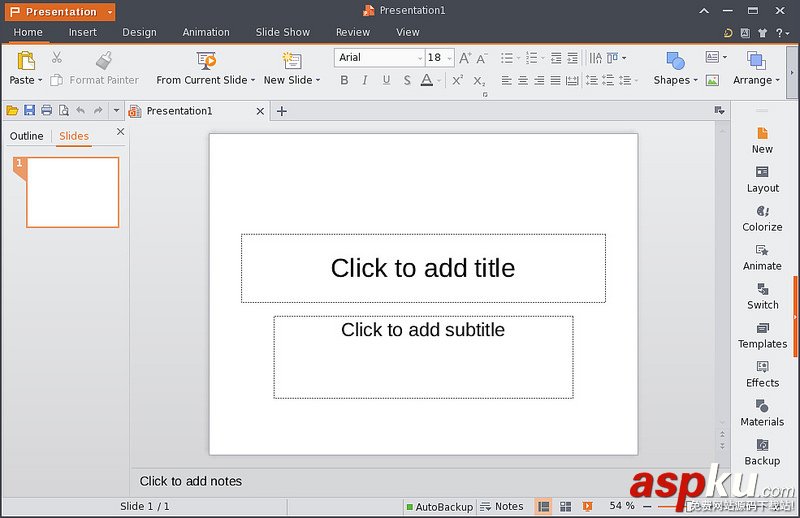This screenshot has width=800, height=518.
Task: Close the Presentation1 document tab
Action: point(260,111)
